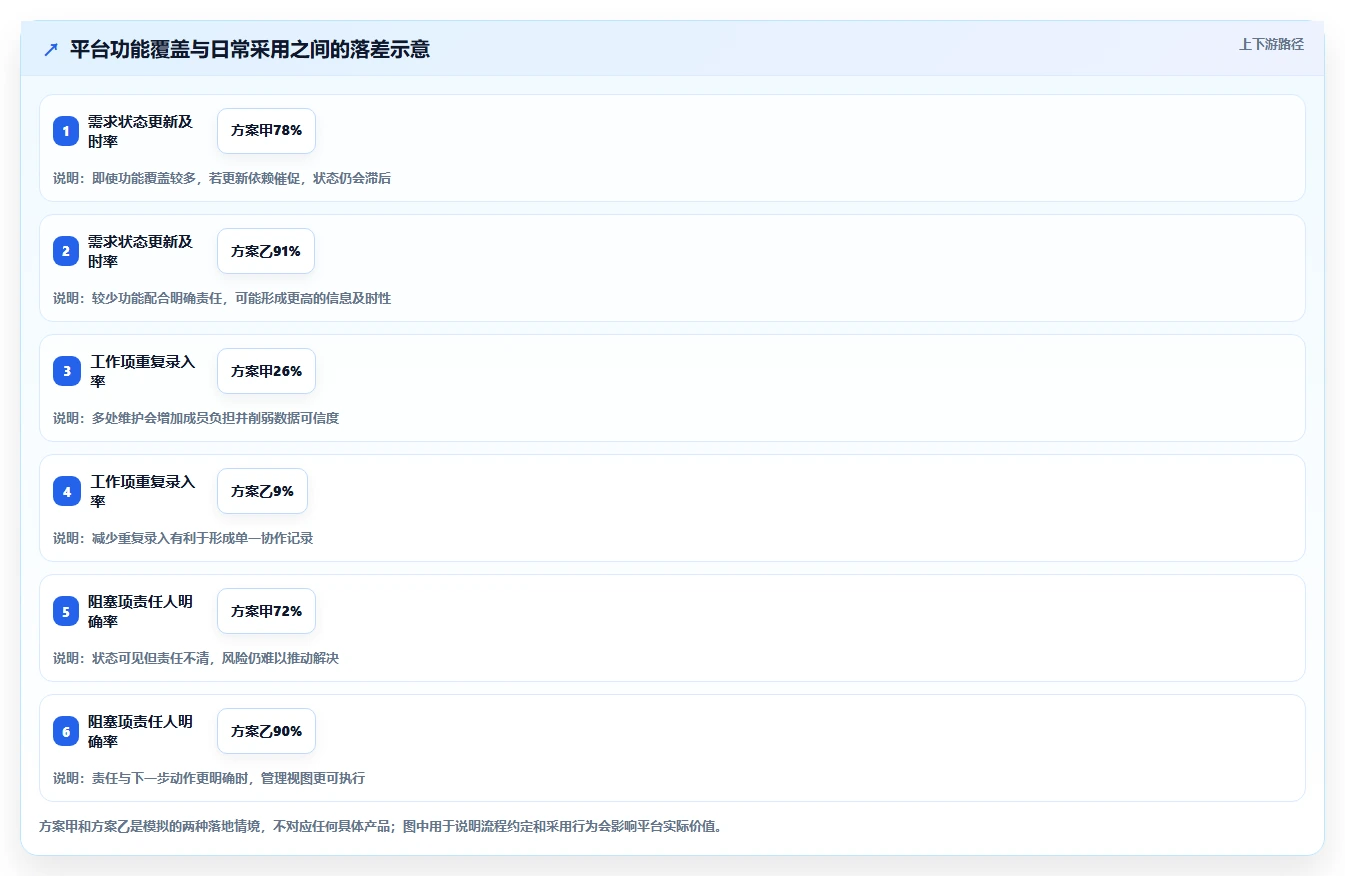The width and height of the screenshot is (1345, 876).
Task: Click the footnote starting 方案甲和方案乙是模拟的
Action: 380,826
